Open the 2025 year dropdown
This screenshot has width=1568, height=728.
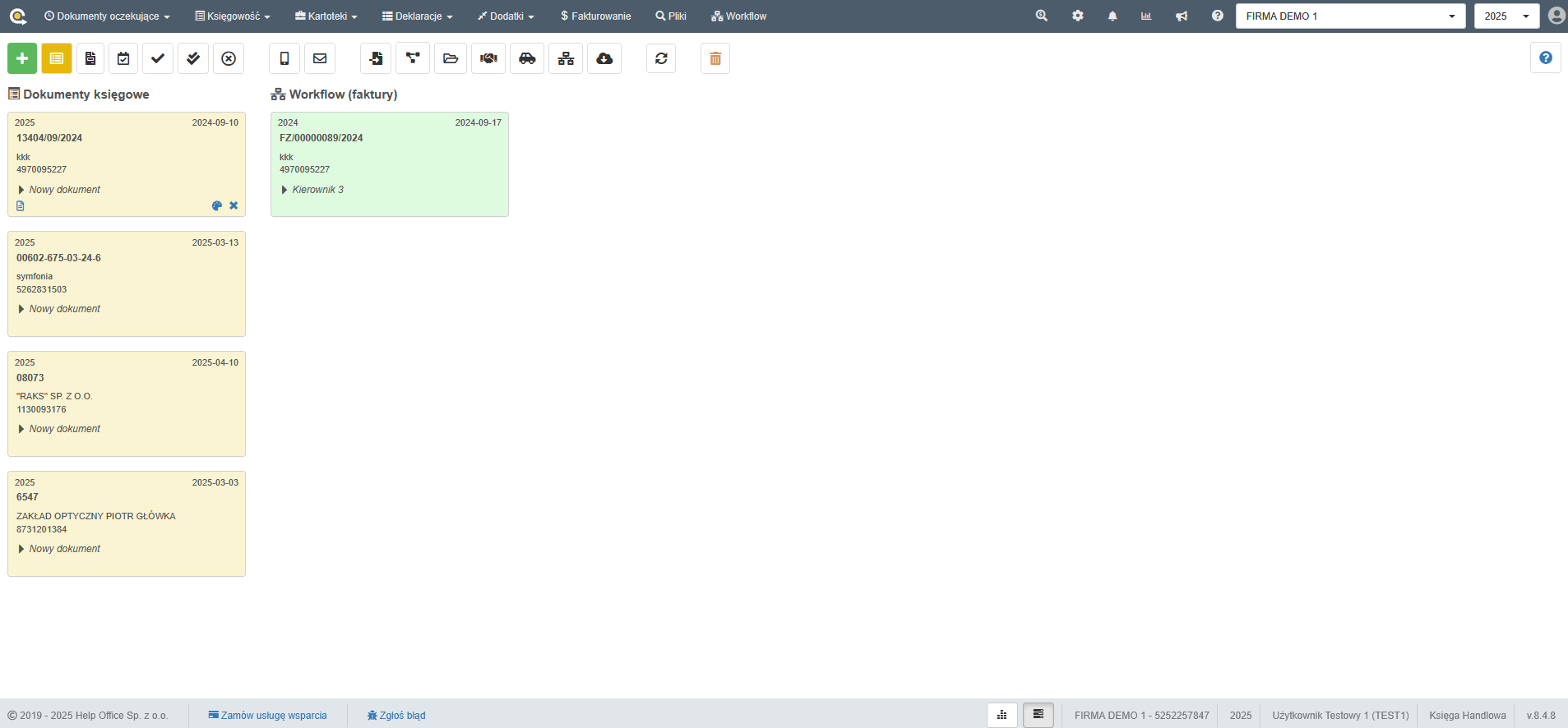pos(1506,16)
